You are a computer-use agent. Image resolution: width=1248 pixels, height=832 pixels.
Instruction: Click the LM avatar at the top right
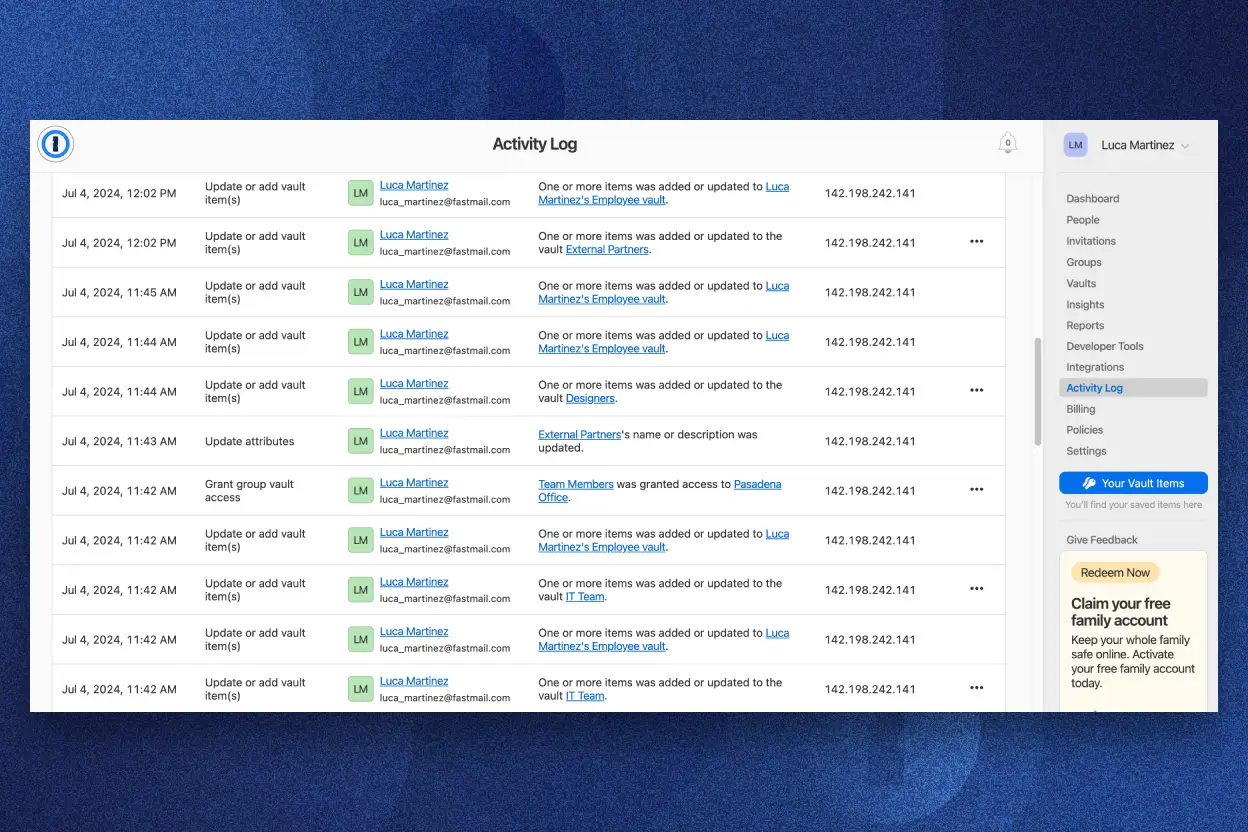[1075, 144]
